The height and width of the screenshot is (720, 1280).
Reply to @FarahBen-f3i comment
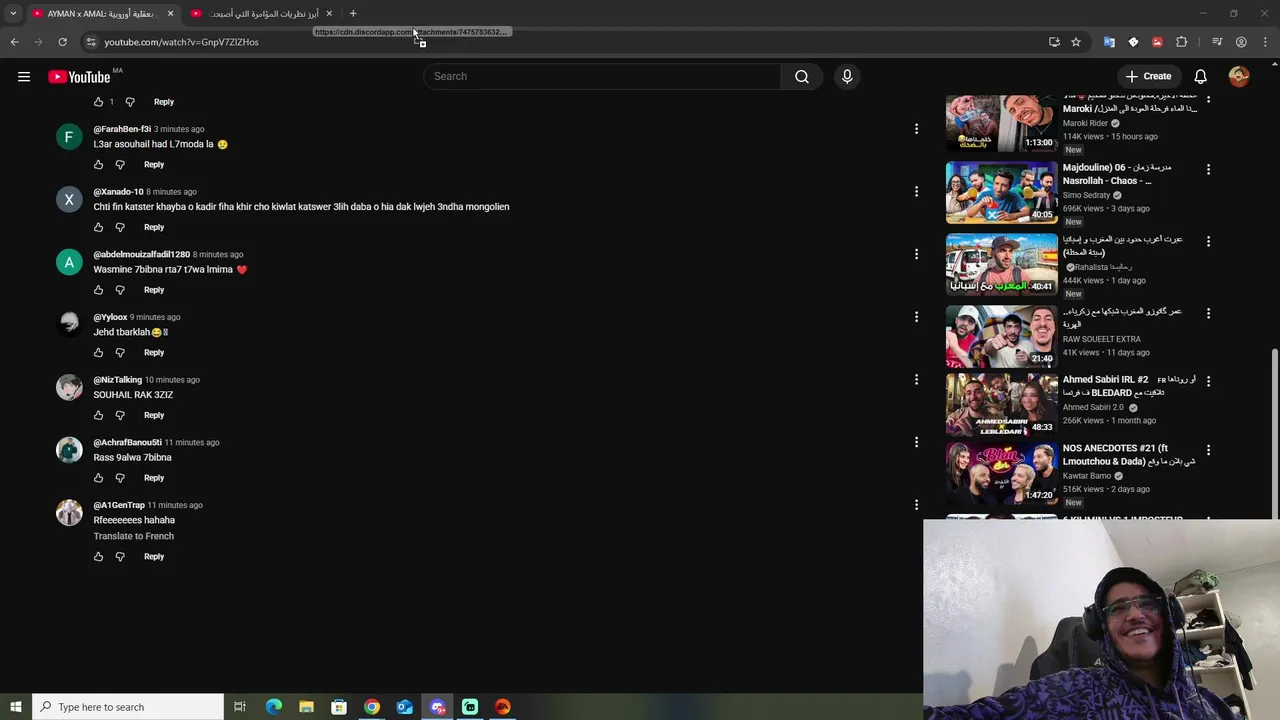click(x=154, y=165)
